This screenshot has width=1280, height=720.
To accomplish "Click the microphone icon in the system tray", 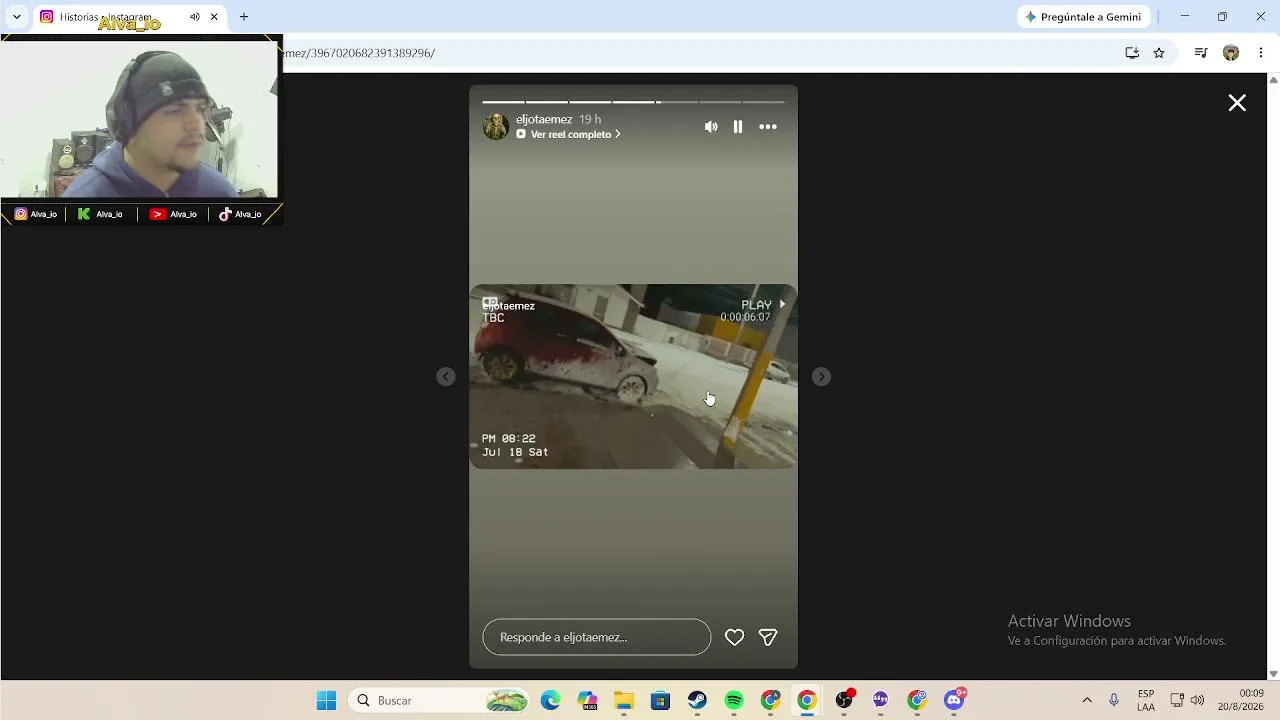I will 1114,701.
